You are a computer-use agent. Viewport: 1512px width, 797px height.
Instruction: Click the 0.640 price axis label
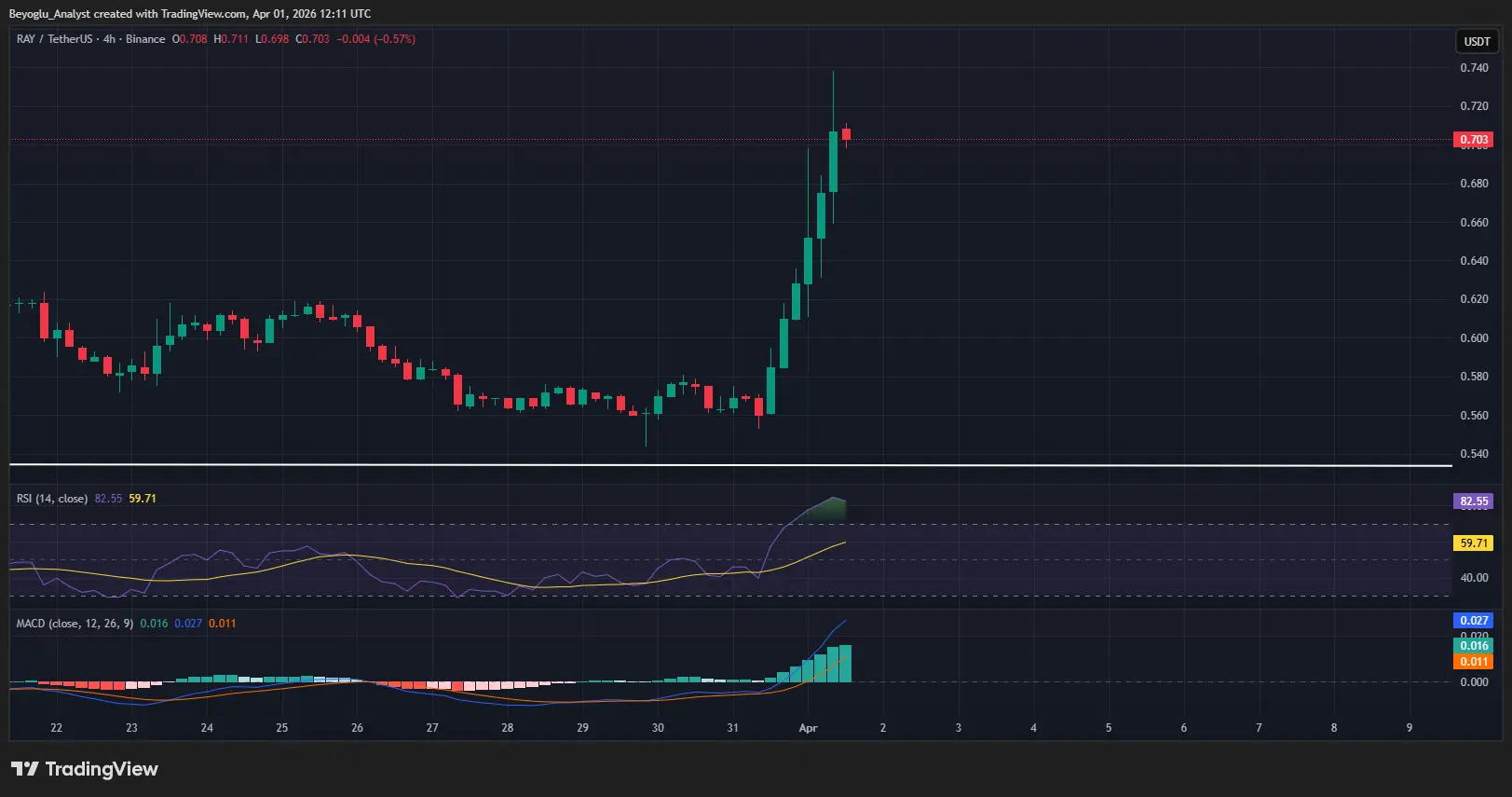(1474, 261)
